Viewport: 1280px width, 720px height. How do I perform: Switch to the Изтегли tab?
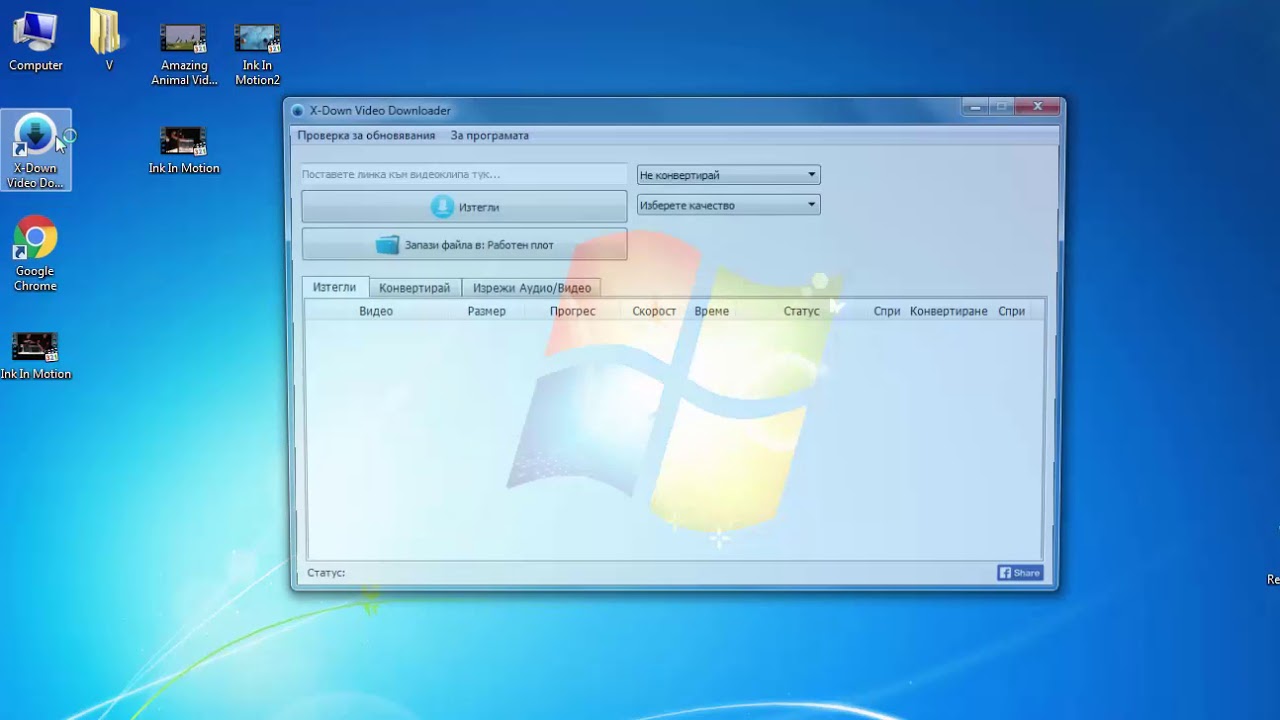[x=334, y=287]
